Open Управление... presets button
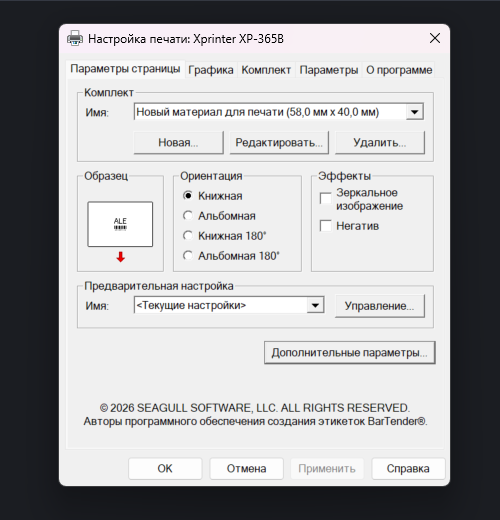Image resolution: width=500 pixels, height=520 pixels. click(380, 306)
